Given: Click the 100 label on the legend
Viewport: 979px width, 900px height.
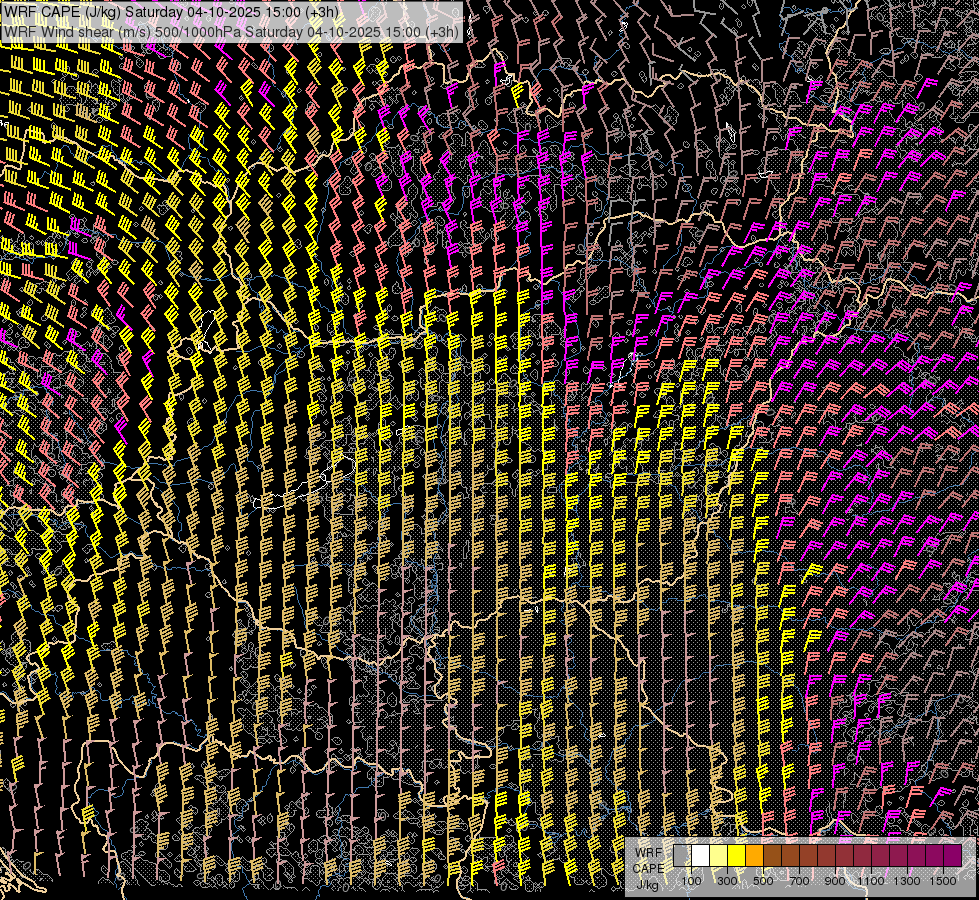Looking at the screenshot, I should pyautogui.click(x=691, y=881).
